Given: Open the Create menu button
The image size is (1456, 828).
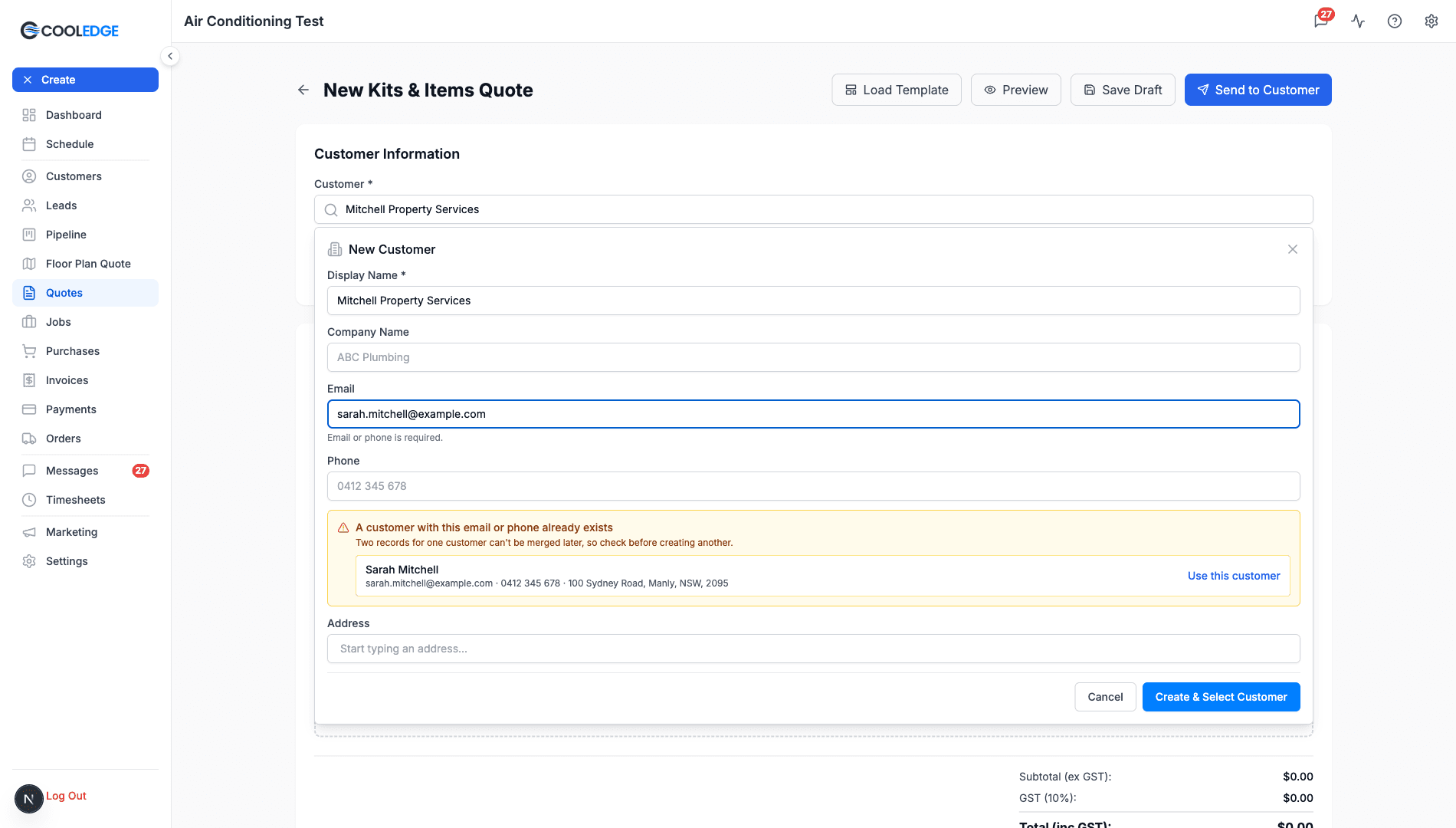Looking at the screenshot, I should tap(85, 80).
